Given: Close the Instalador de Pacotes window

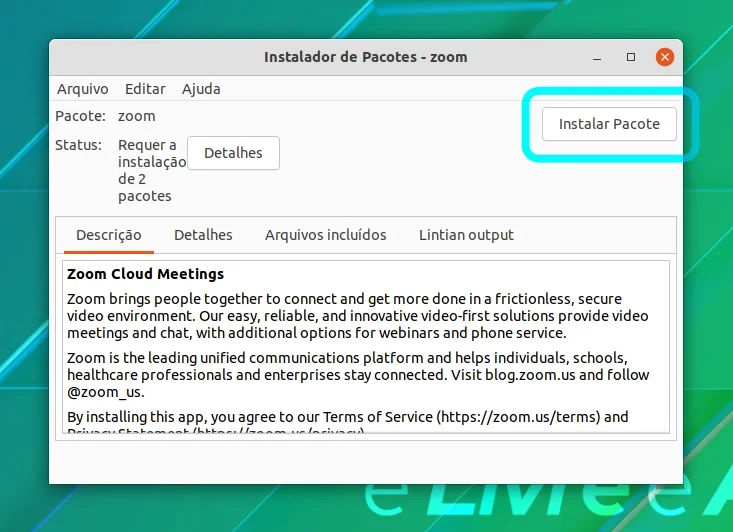Looking at the screenshot, I should coord(665,57).
